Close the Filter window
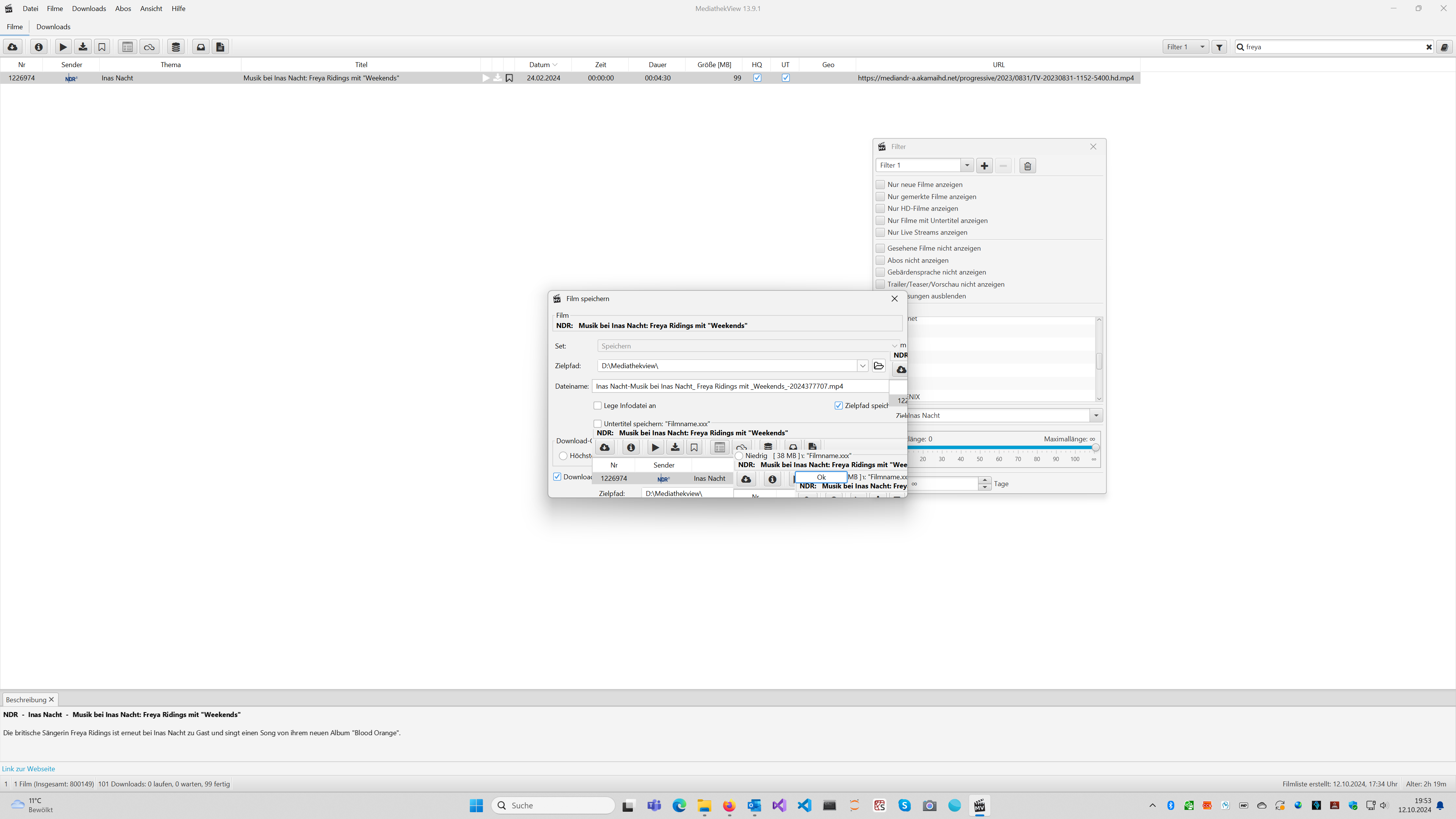This screenshot has height=819, width=1456. tap(1092, 146)
